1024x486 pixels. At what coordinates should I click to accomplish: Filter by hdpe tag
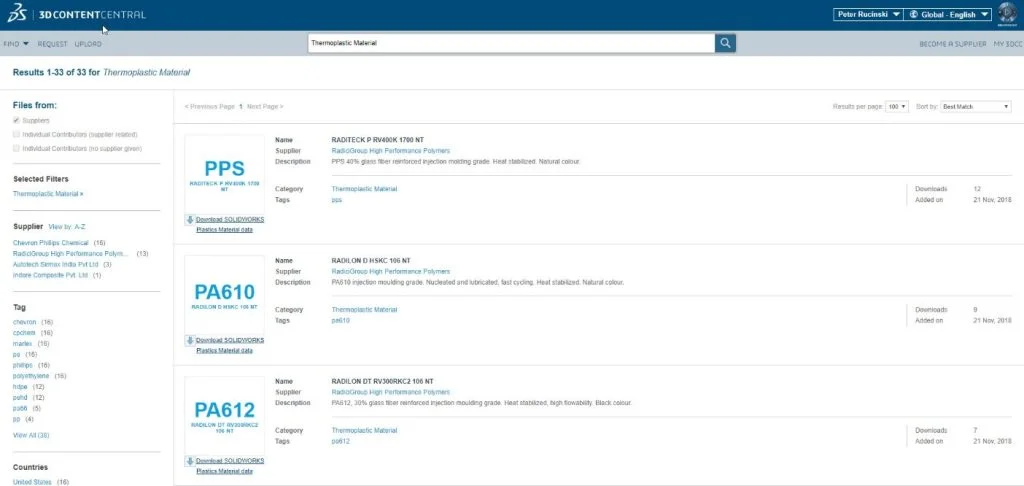tap(20, 387)
